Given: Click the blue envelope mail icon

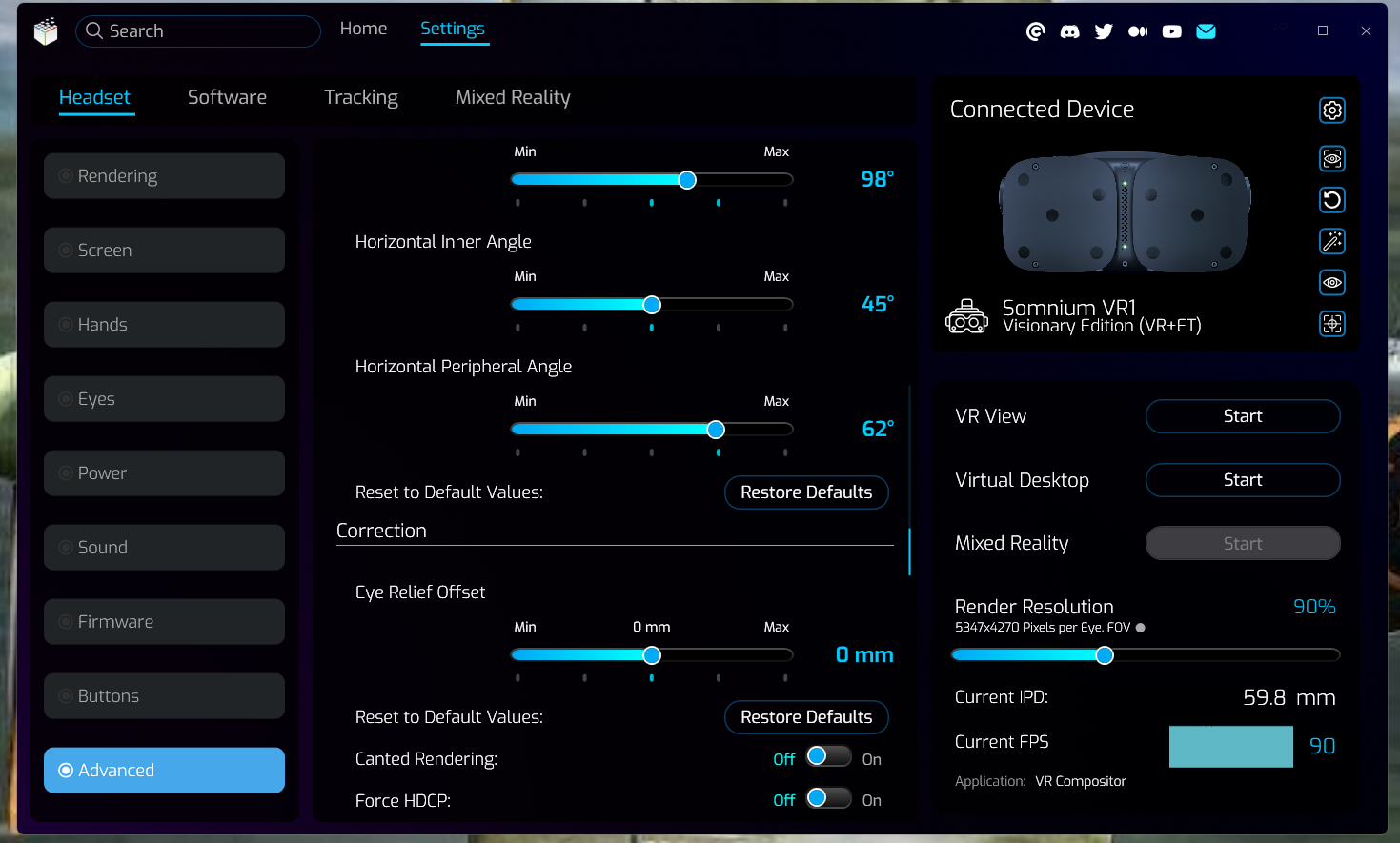Looking at the screenshot, I should (x=1206, y=31).
